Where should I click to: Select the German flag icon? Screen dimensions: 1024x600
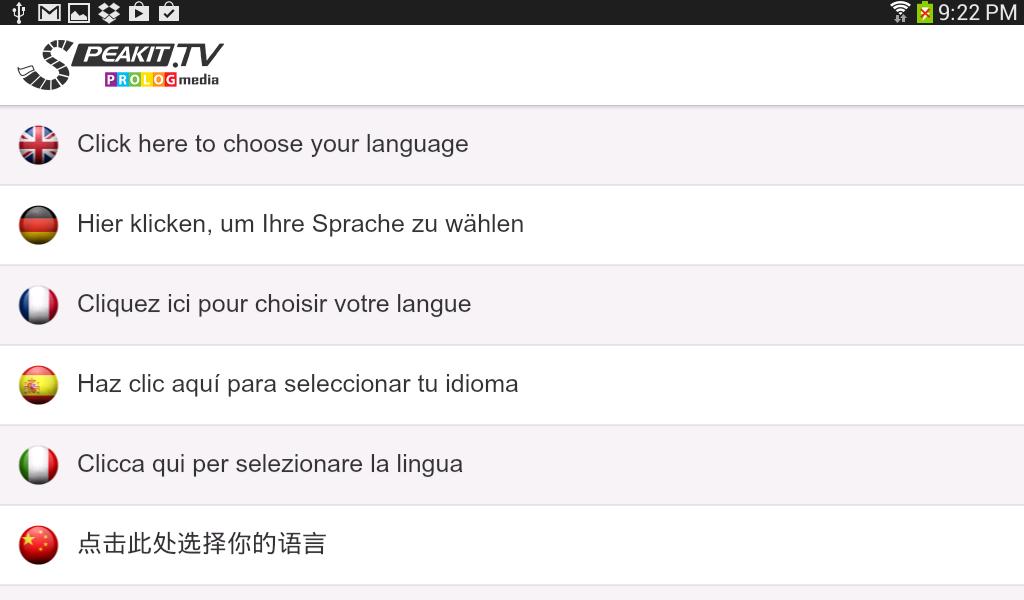click(38, 224)
